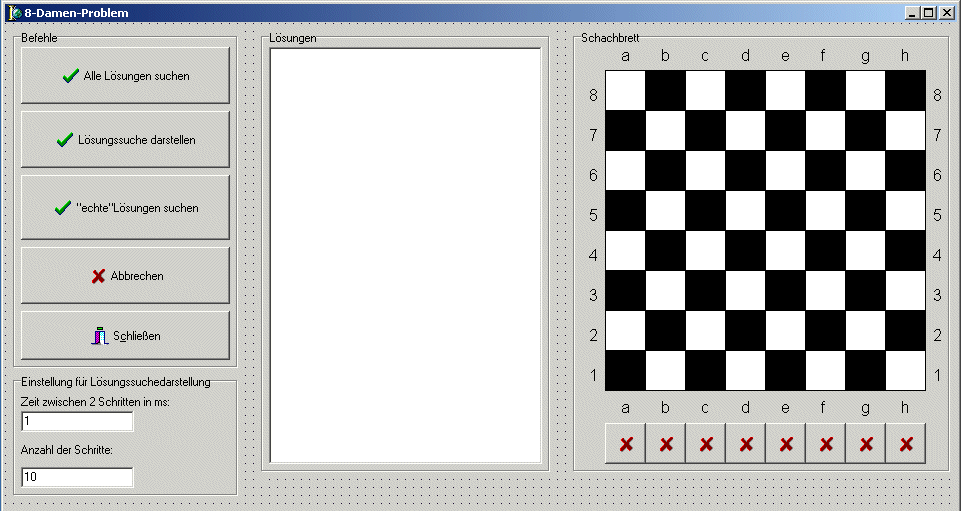The width and height of the screenshot is (961, 511).
Task: Select chessboard square a8
Action: tap(625, 91)
